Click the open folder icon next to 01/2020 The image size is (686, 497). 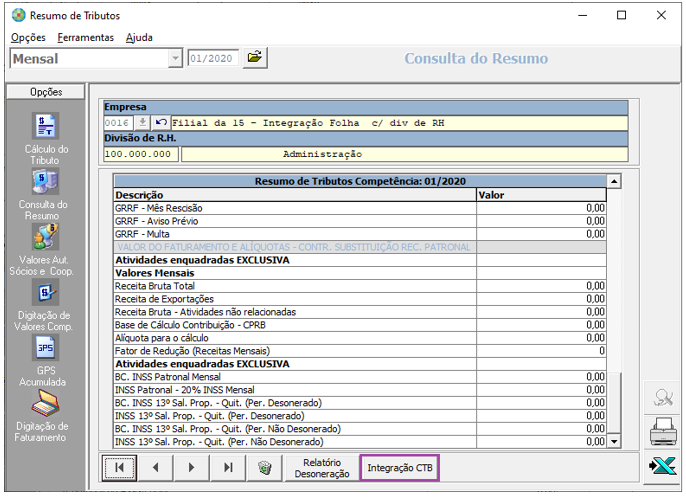click(x=255, y=58)
